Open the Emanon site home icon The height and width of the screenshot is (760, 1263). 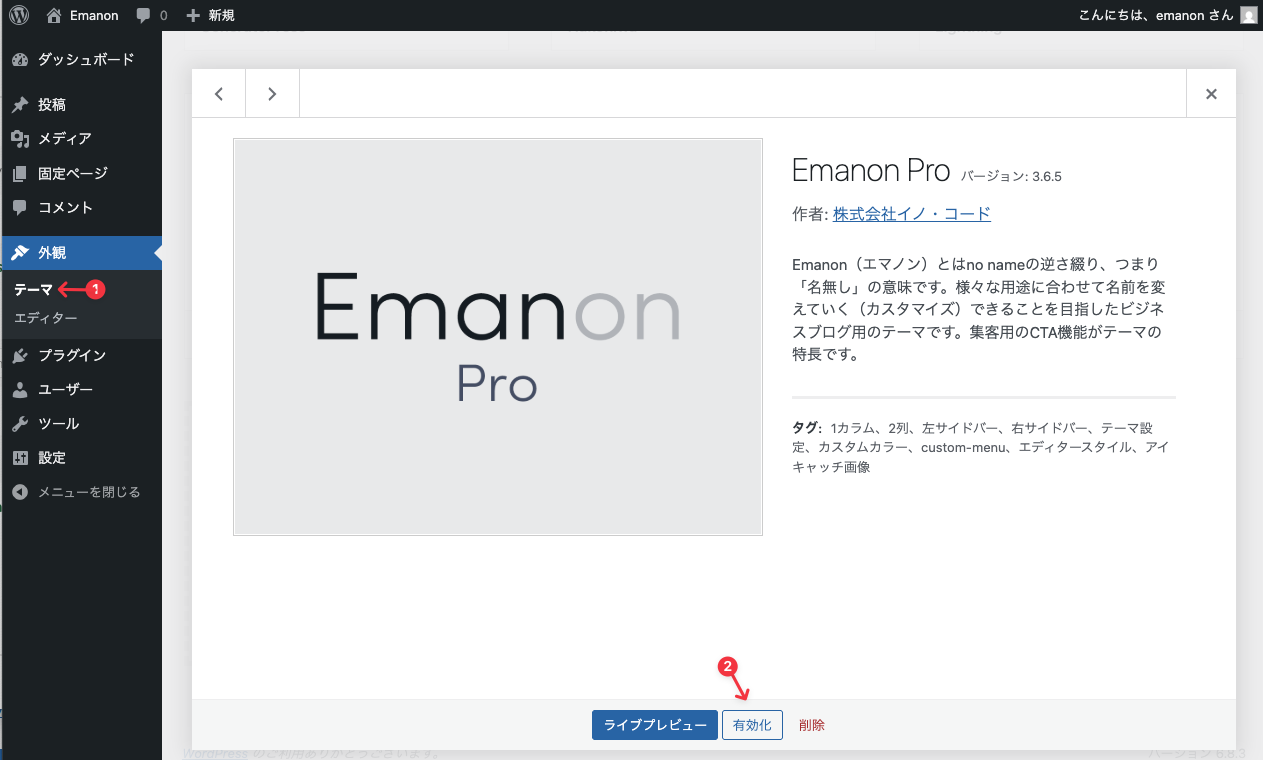54,15
